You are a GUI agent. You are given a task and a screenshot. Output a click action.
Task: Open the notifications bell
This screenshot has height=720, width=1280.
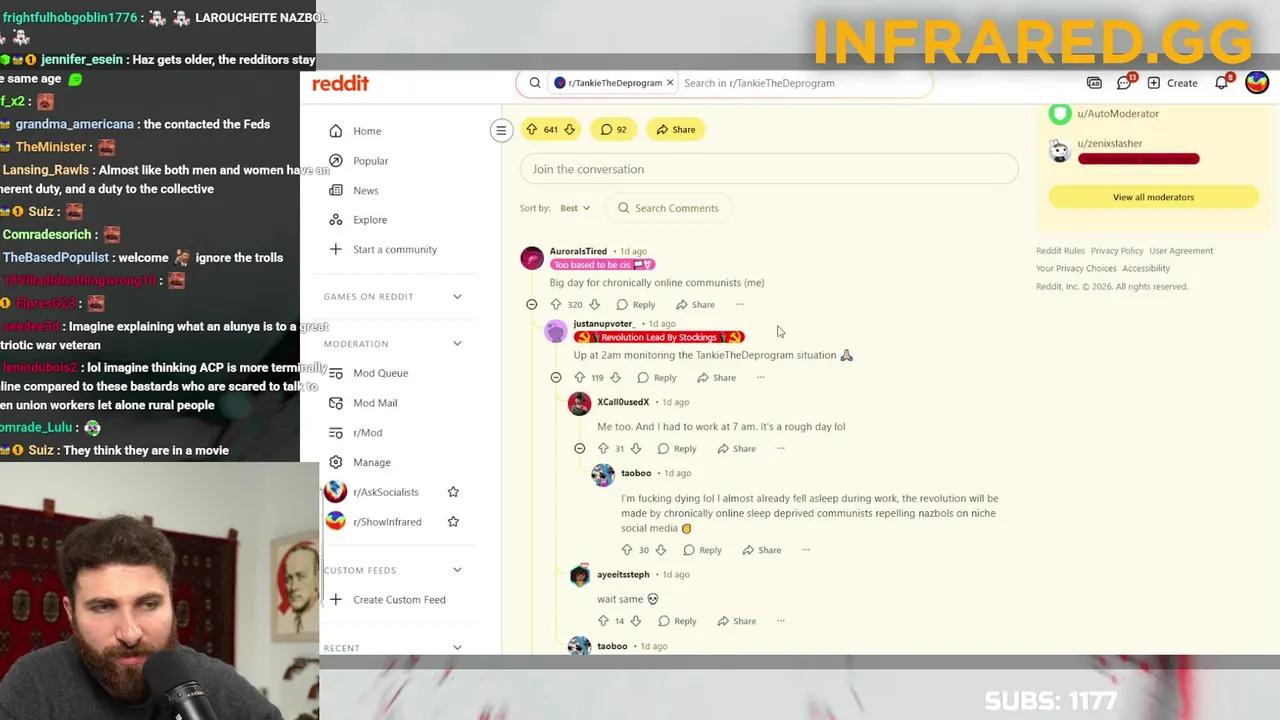pos(1222,83)
